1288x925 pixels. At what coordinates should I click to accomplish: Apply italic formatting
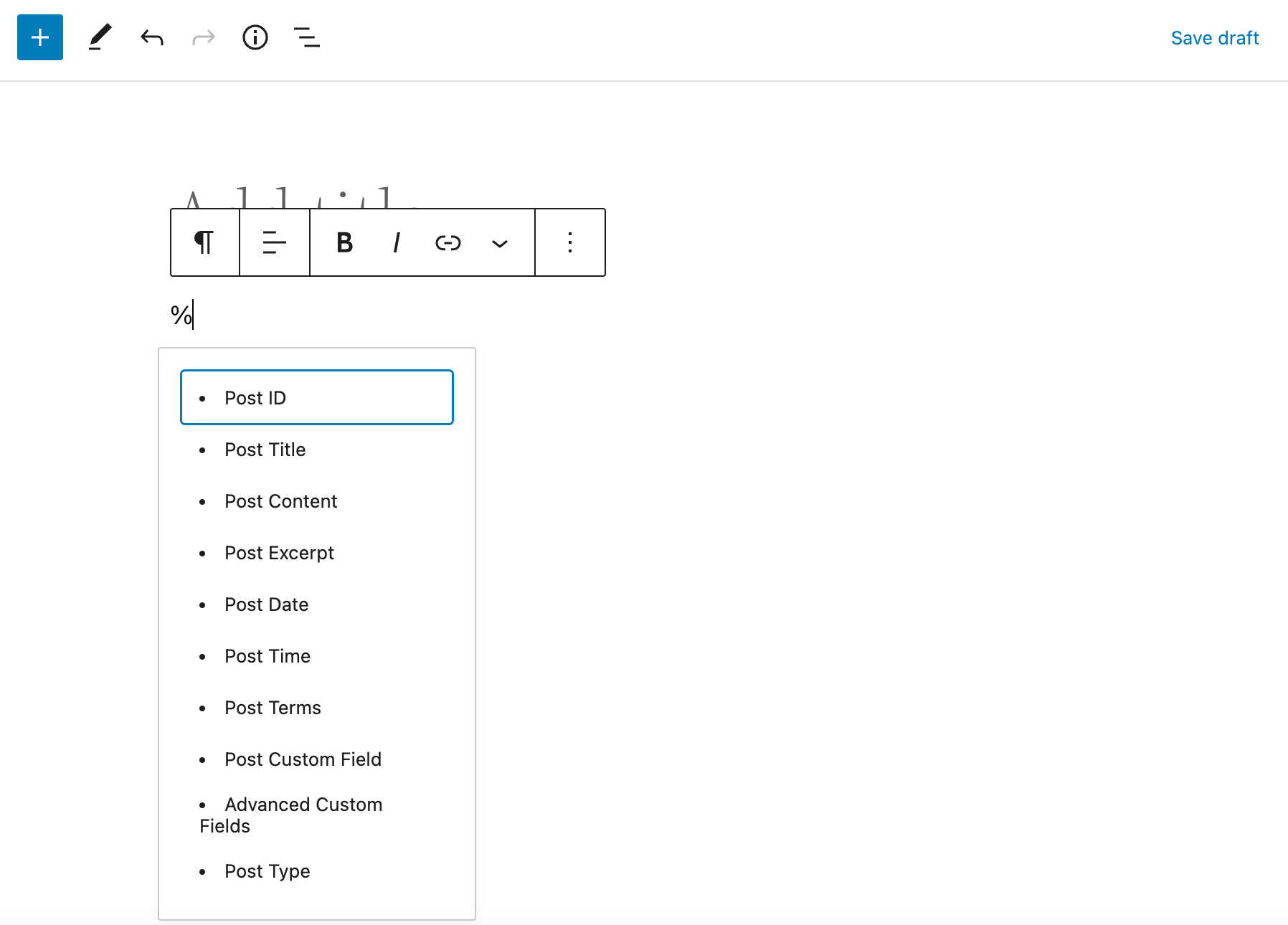[x=396, y=242]
